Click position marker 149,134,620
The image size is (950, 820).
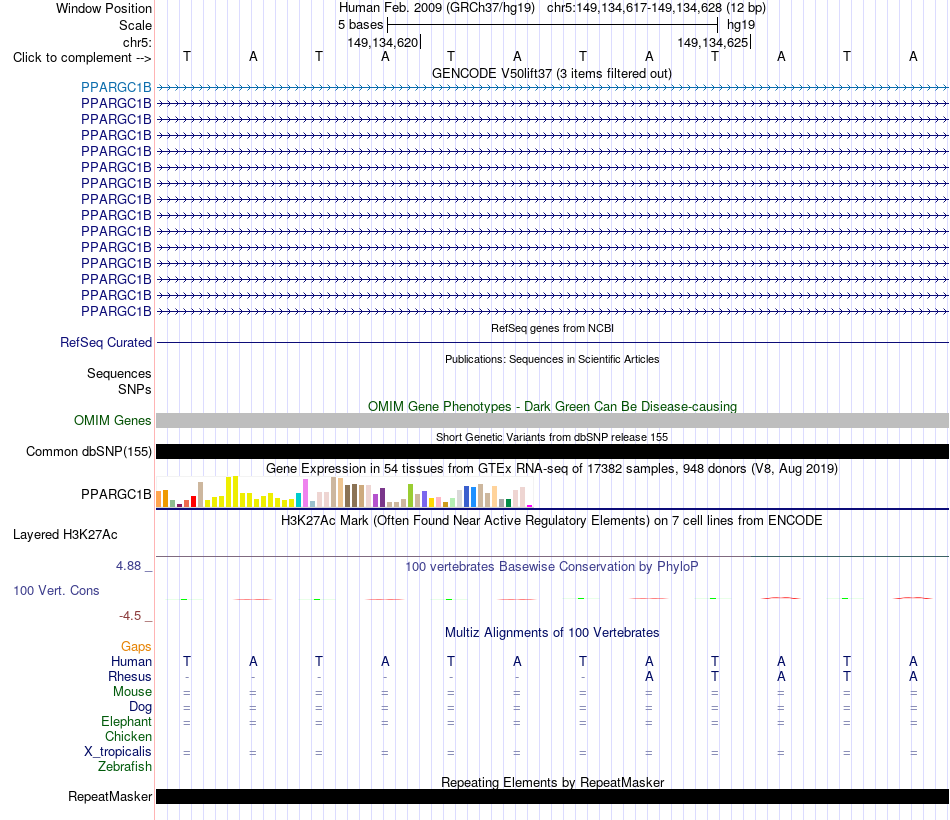[382, 42]
